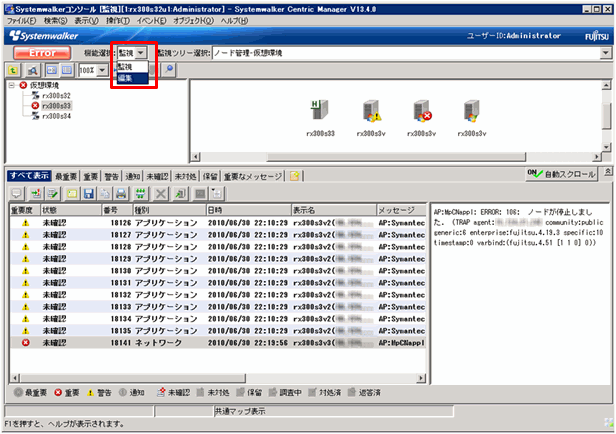This screenshot has height=434, width=616.
Task: Switch to the 未確認 tab
Action: click(157, 176)
